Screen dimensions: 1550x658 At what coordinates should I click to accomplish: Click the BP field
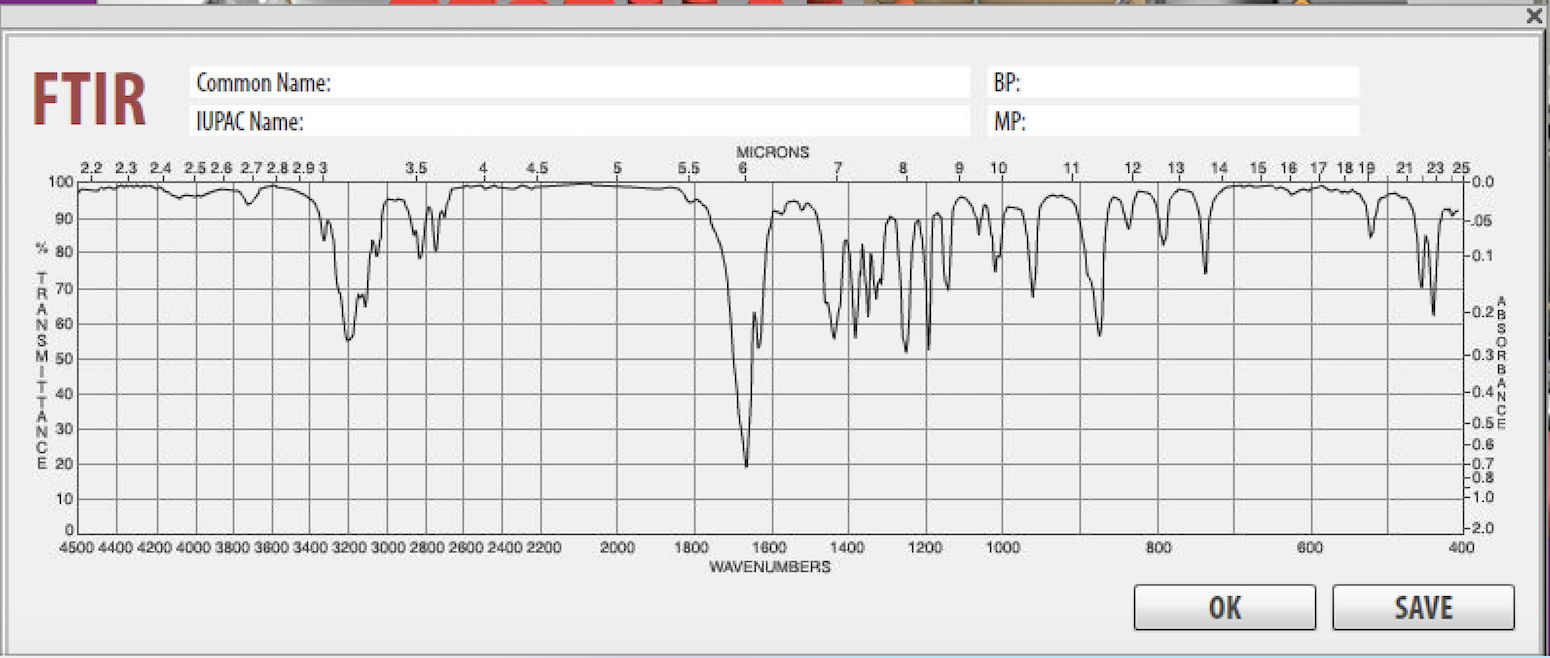1174,83
